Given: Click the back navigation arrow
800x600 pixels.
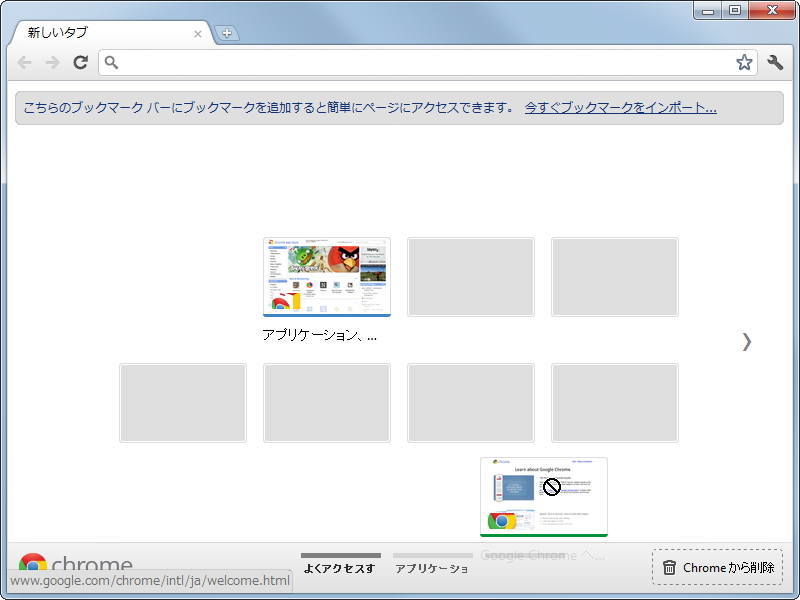Looking at the screenshot, I should (x=24, y=62).
